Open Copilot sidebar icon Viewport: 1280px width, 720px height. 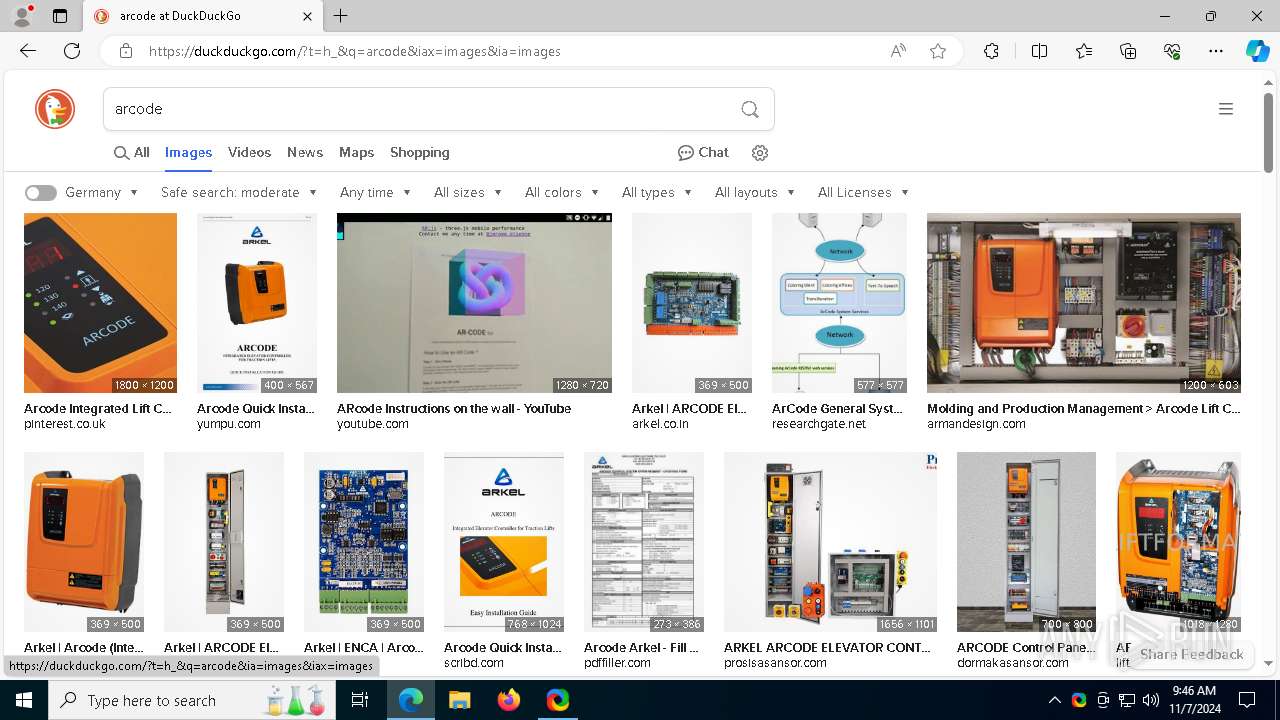(x=1257, y=51)
